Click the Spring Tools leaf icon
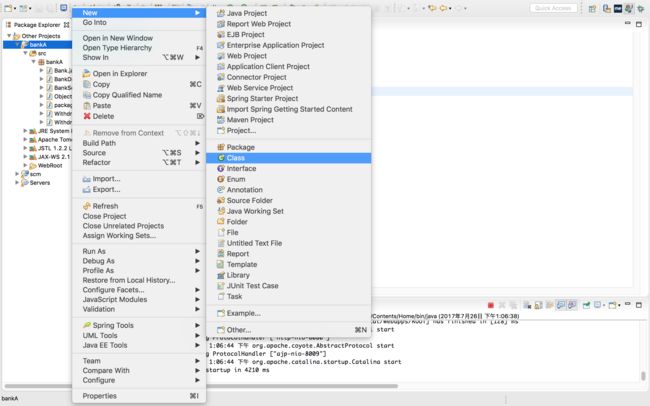650x406 pixels. 87,325
